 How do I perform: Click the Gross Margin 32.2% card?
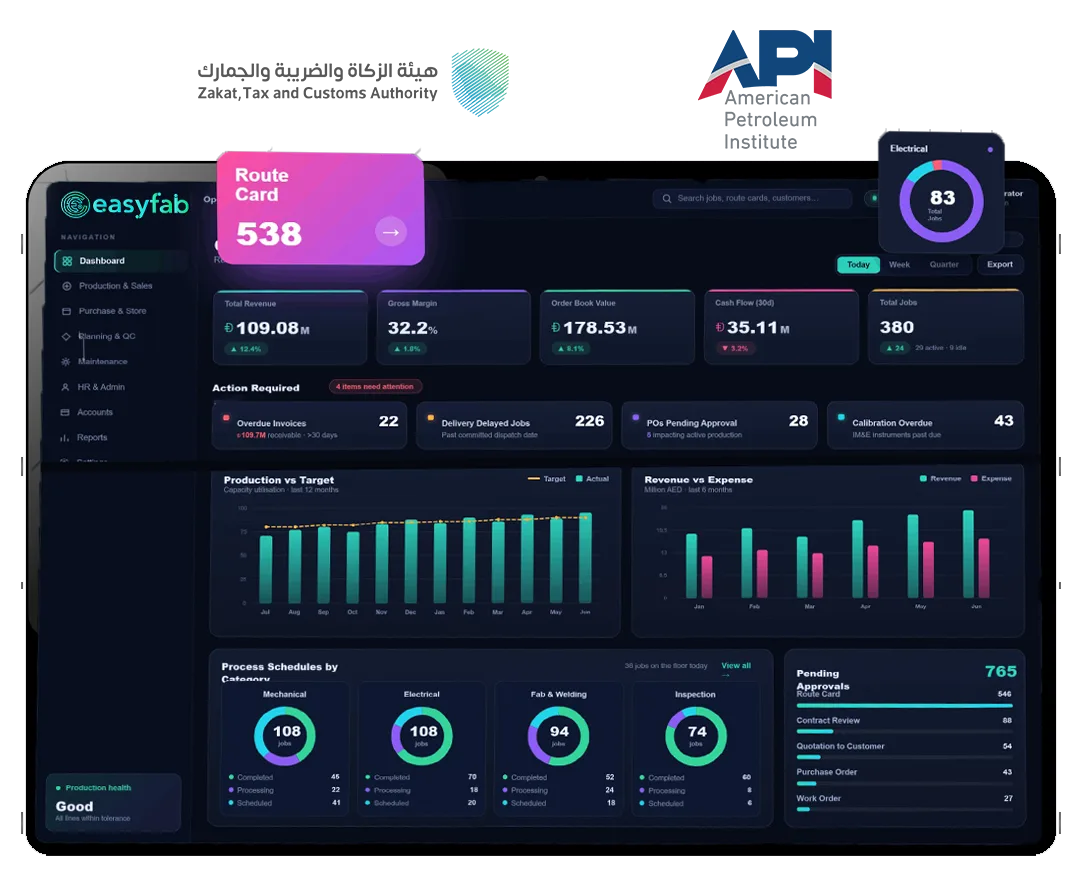point(454,328)
